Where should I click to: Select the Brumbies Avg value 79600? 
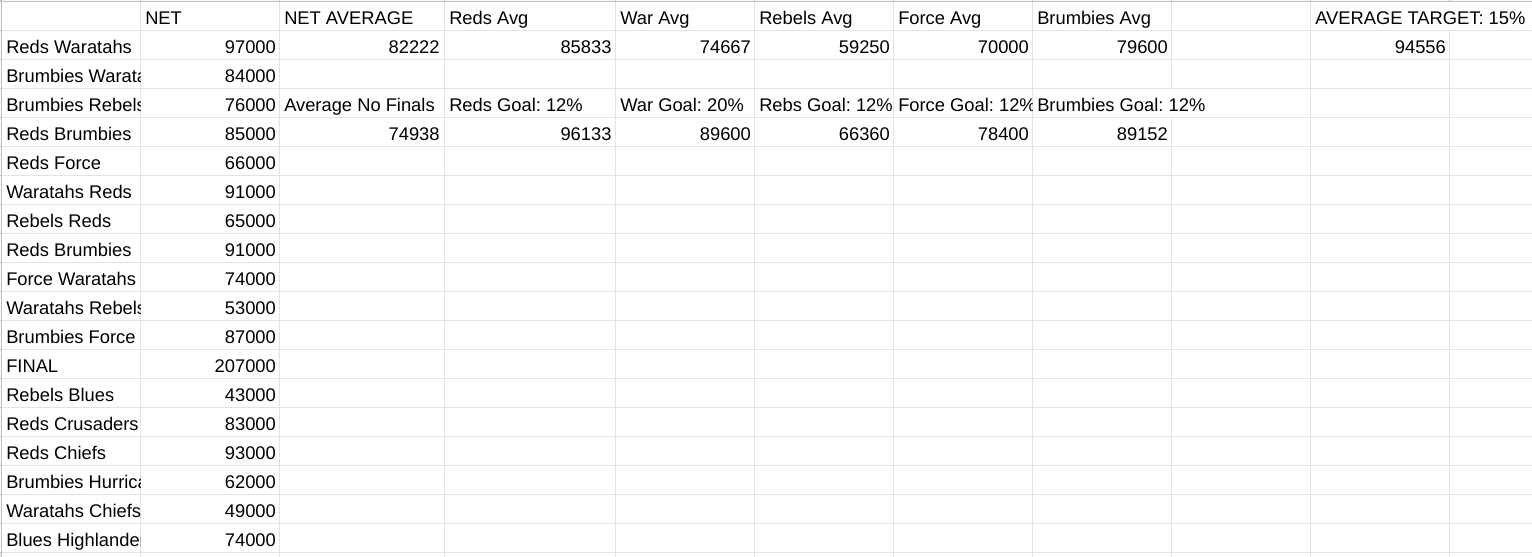pos(1102,47)
